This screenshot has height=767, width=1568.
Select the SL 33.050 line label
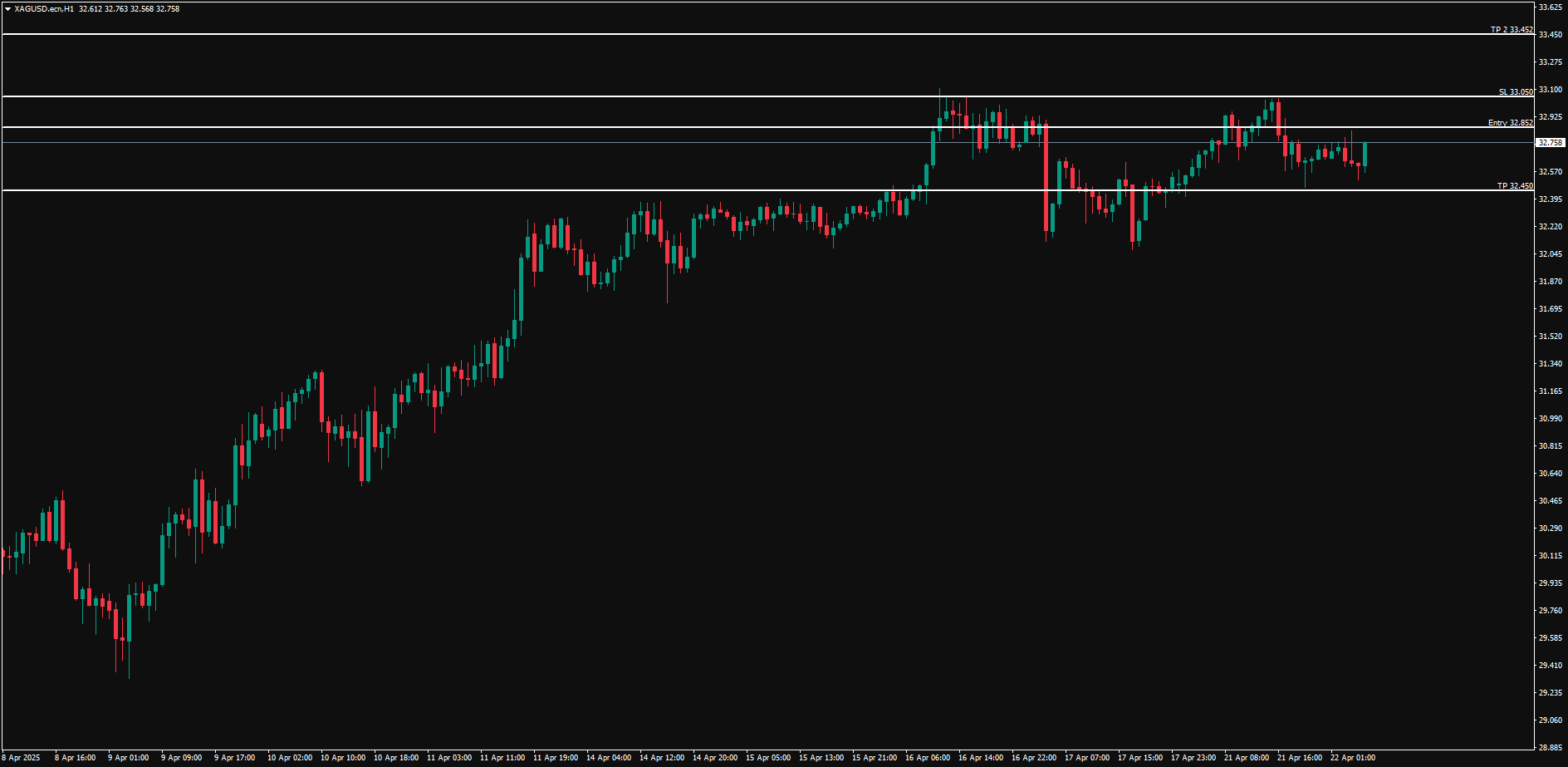[1515, 92]
